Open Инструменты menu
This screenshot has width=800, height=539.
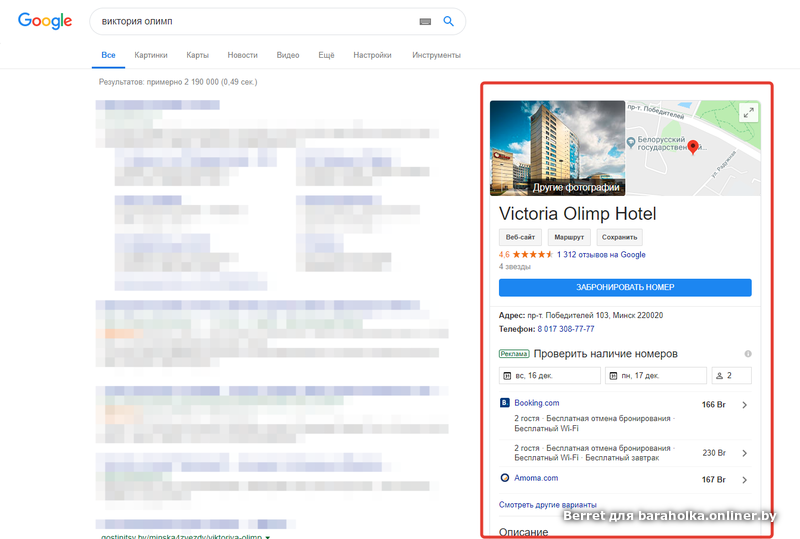[x=436, y=55]
